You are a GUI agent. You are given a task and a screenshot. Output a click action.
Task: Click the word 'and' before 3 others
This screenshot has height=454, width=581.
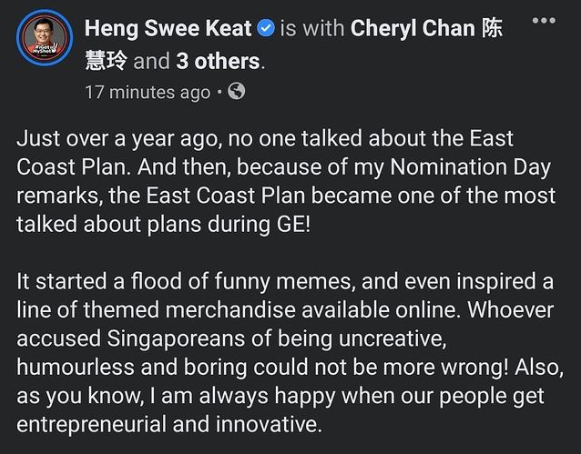(x=152, y=62)
